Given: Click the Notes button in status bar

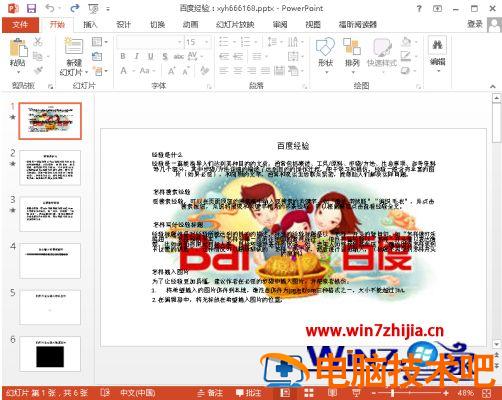Looking at the screenshot, I should tap(210, 393).
